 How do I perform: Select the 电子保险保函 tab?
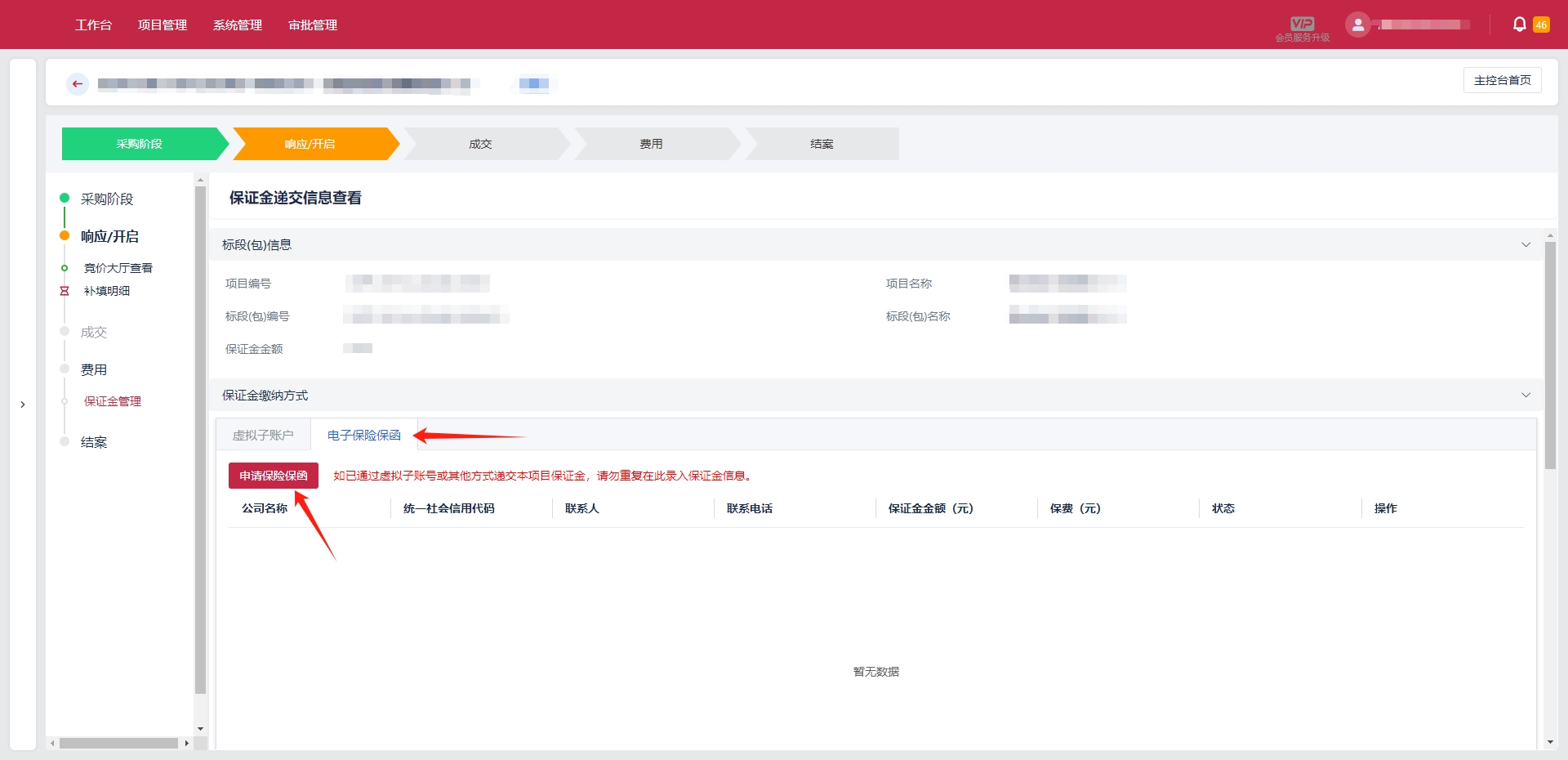(363, 435)
